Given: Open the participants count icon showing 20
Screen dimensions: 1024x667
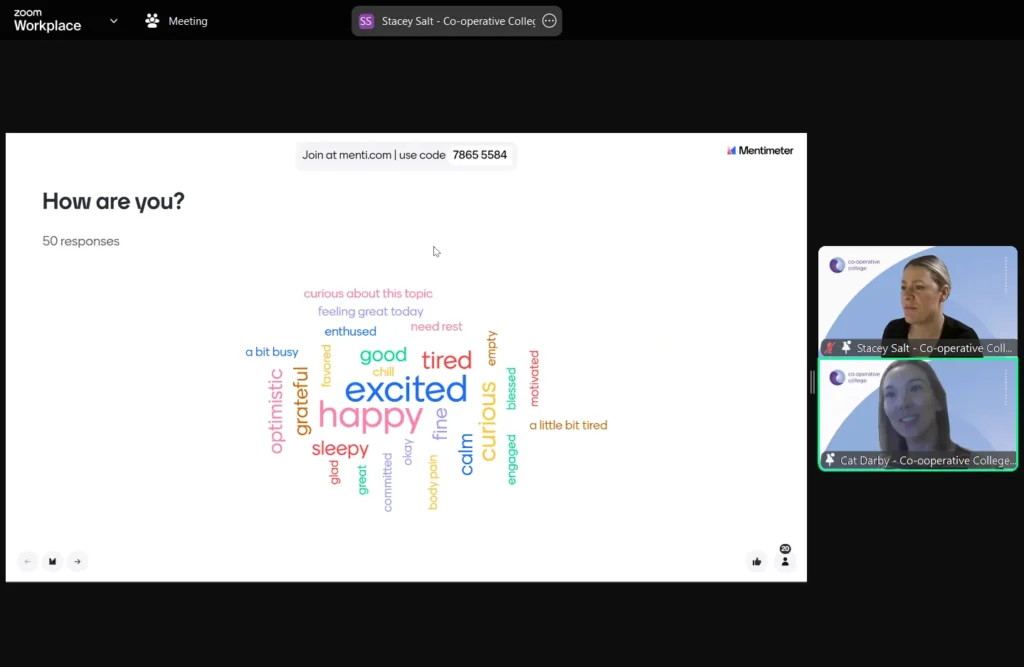Looking at the screenshot, I should click(x=785, y=560).
